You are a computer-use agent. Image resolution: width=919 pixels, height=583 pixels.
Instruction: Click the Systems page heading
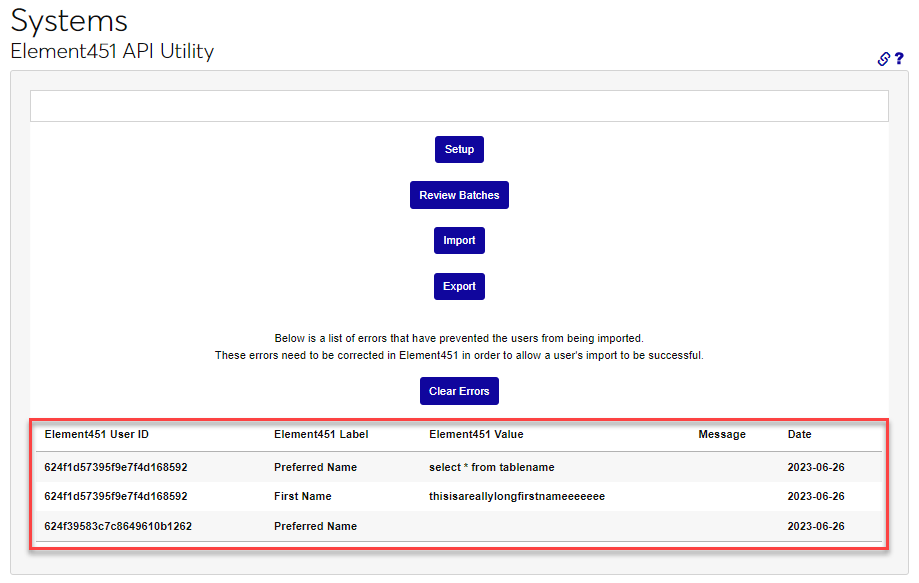point(69,21)
